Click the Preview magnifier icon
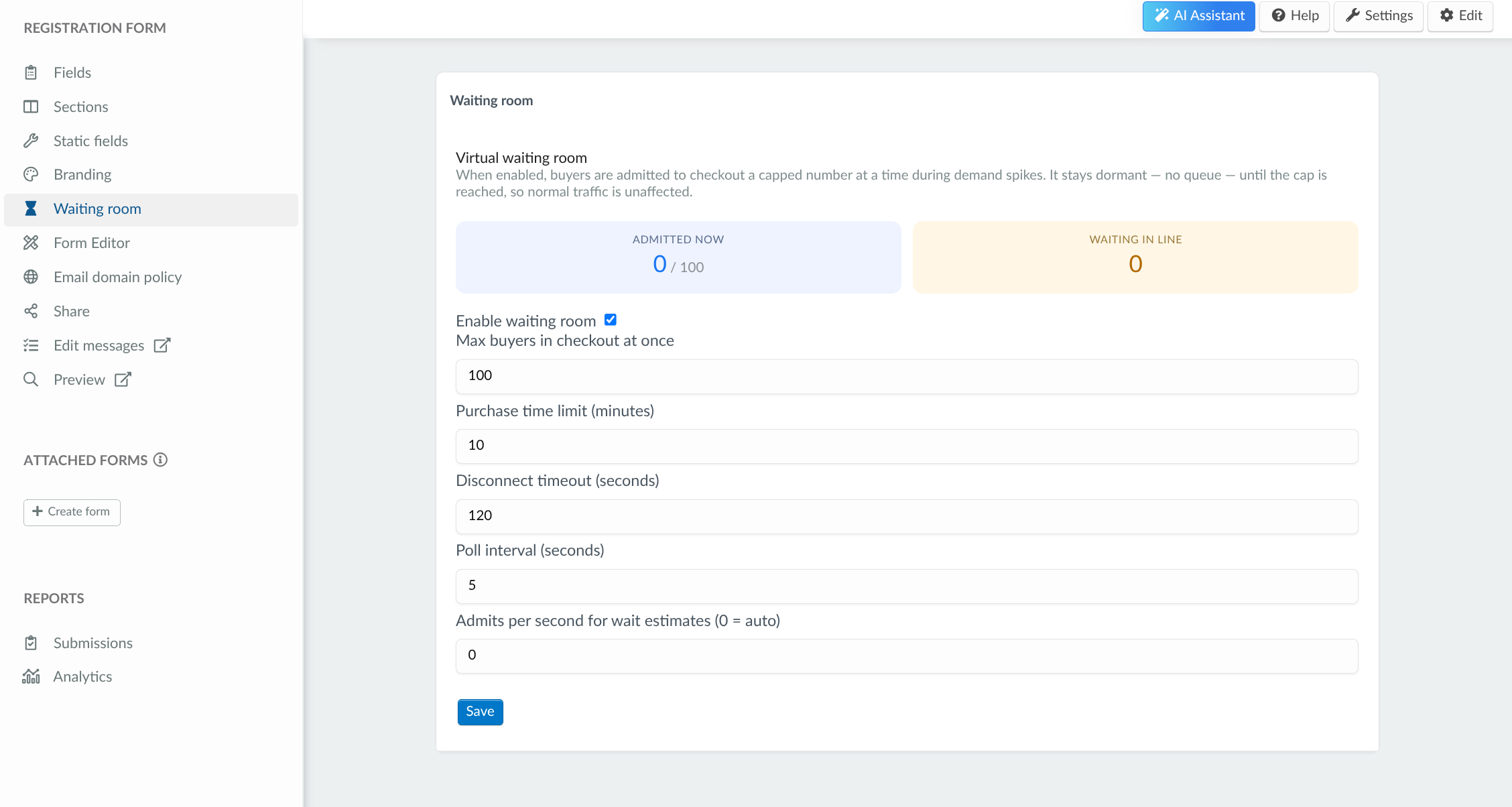The image size is (1512, 807). tap(31, 379)
